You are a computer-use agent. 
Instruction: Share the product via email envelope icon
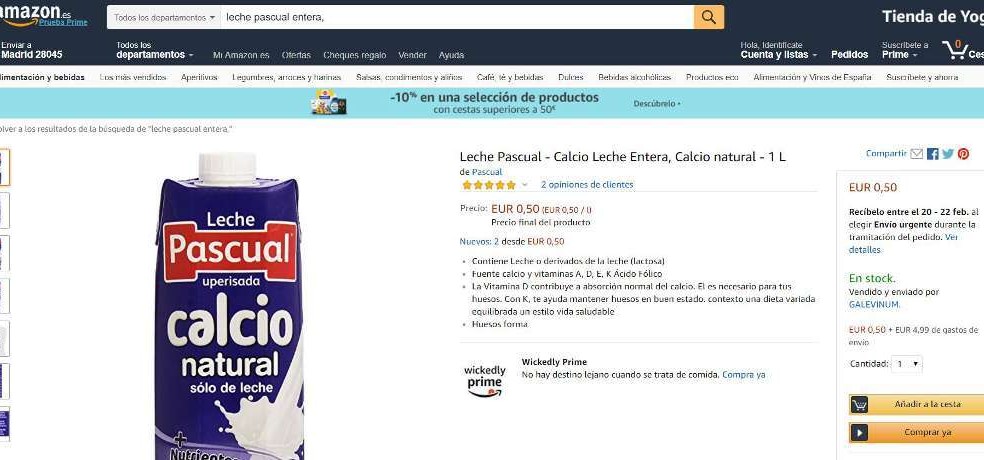point(917,154)
